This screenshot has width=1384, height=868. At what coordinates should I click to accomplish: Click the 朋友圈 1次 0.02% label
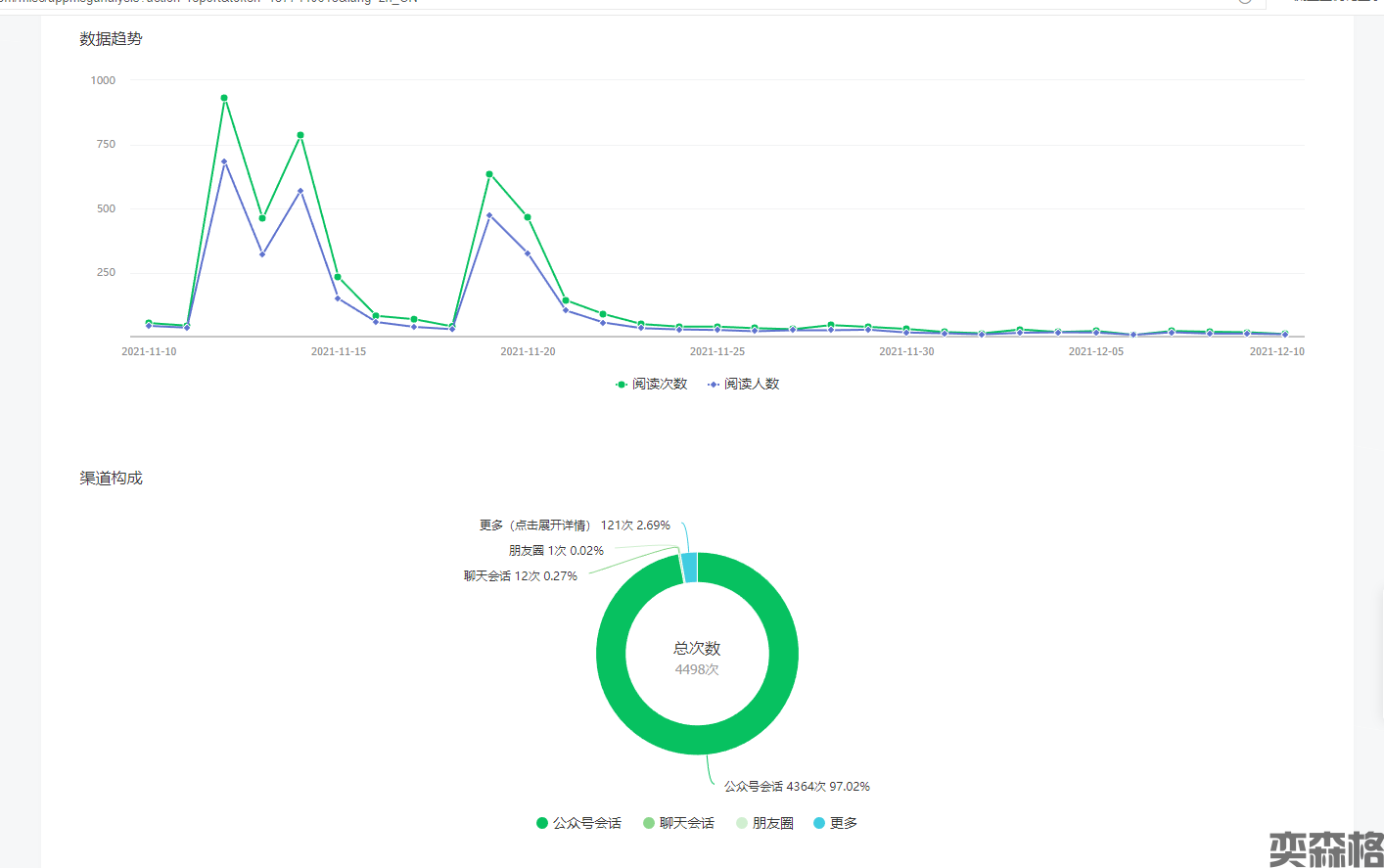(556, 551)
